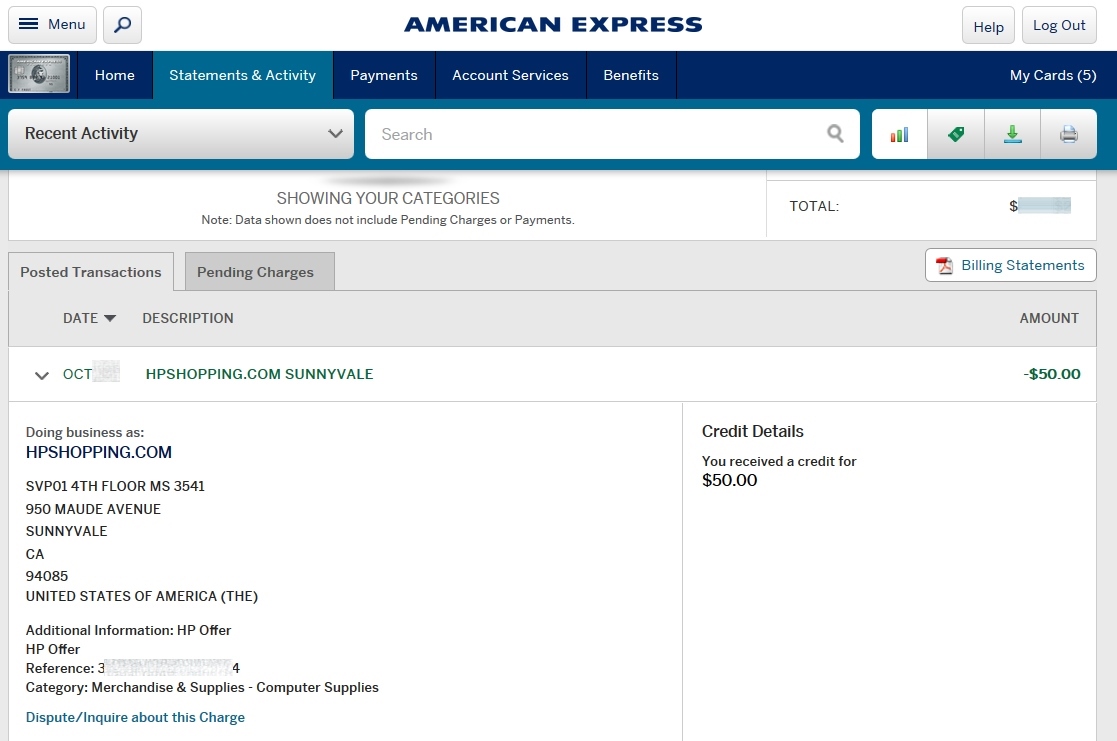The image size is (1117, 741).
Task: Click the Log Out button
Action: click(x=1058, y=26)
